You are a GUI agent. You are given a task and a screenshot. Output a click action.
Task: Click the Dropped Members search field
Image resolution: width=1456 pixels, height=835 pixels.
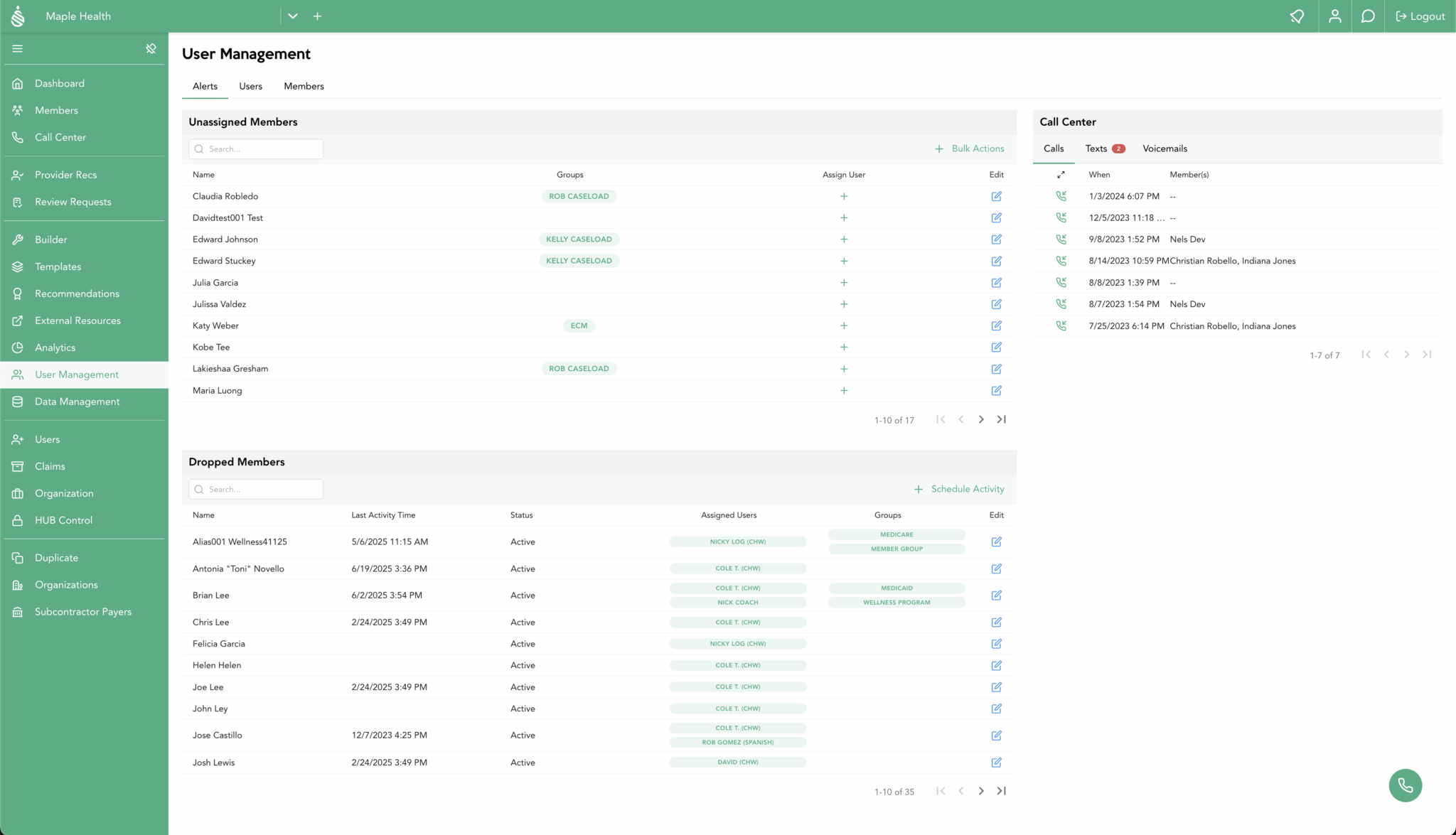[x=256, y=489]
